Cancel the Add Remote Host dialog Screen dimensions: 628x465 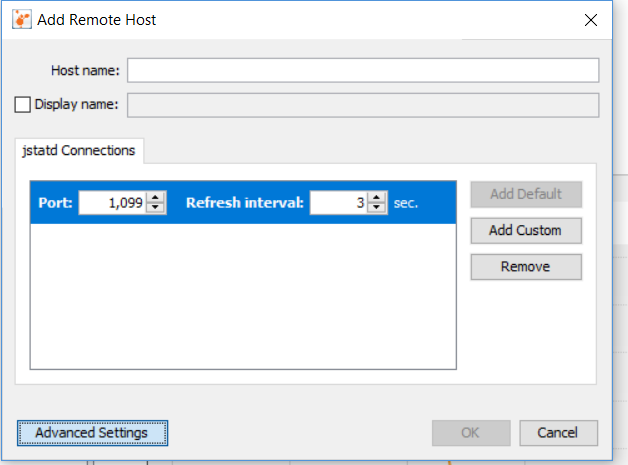558,433
